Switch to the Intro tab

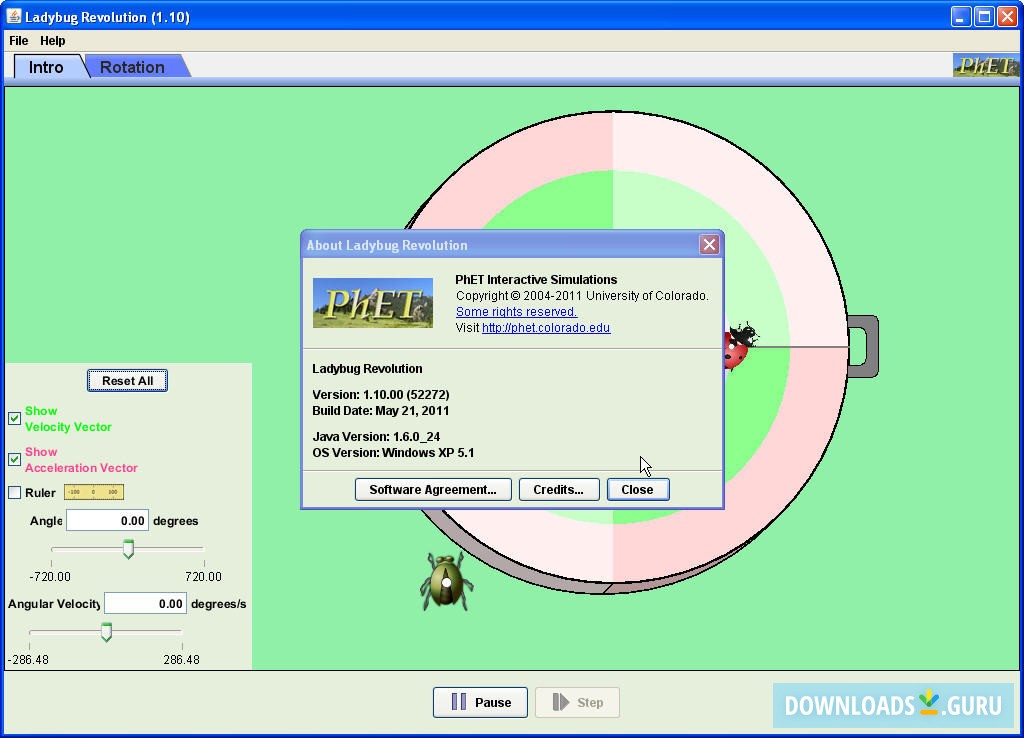point(46,67)
